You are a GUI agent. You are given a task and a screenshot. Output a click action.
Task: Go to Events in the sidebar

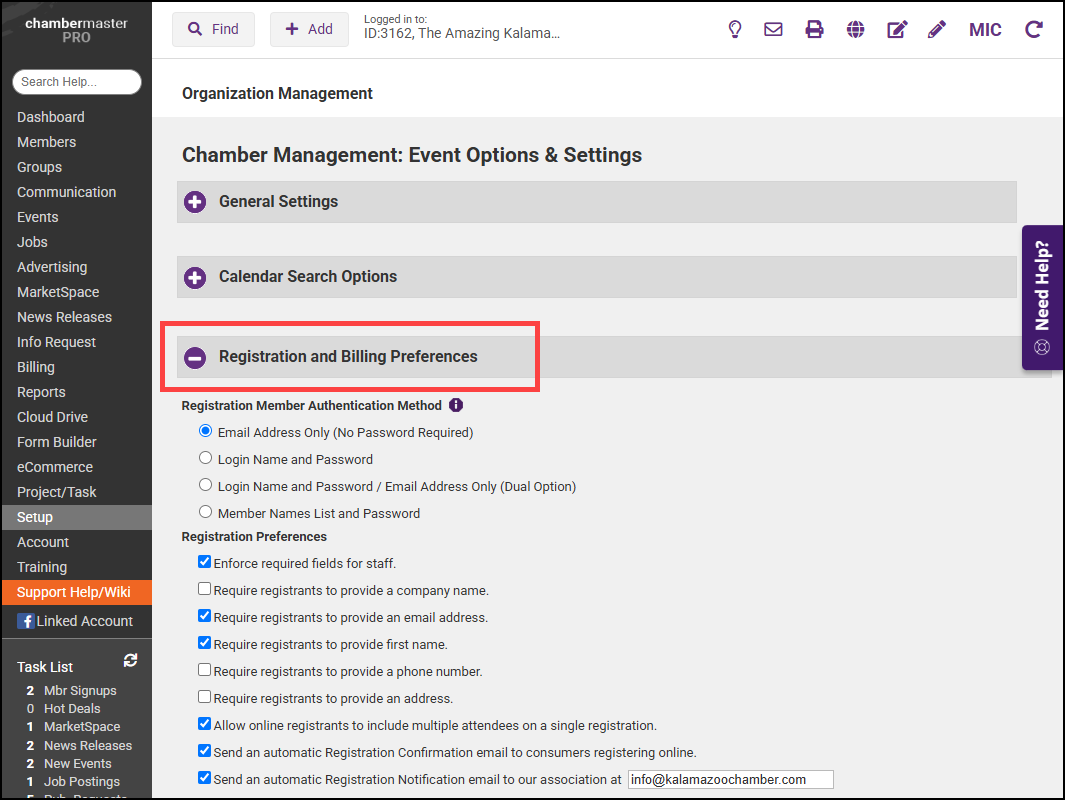point(37,217)
